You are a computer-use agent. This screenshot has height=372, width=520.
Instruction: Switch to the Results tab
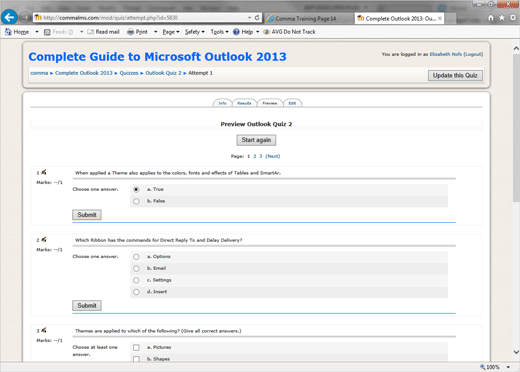(244, 103)
